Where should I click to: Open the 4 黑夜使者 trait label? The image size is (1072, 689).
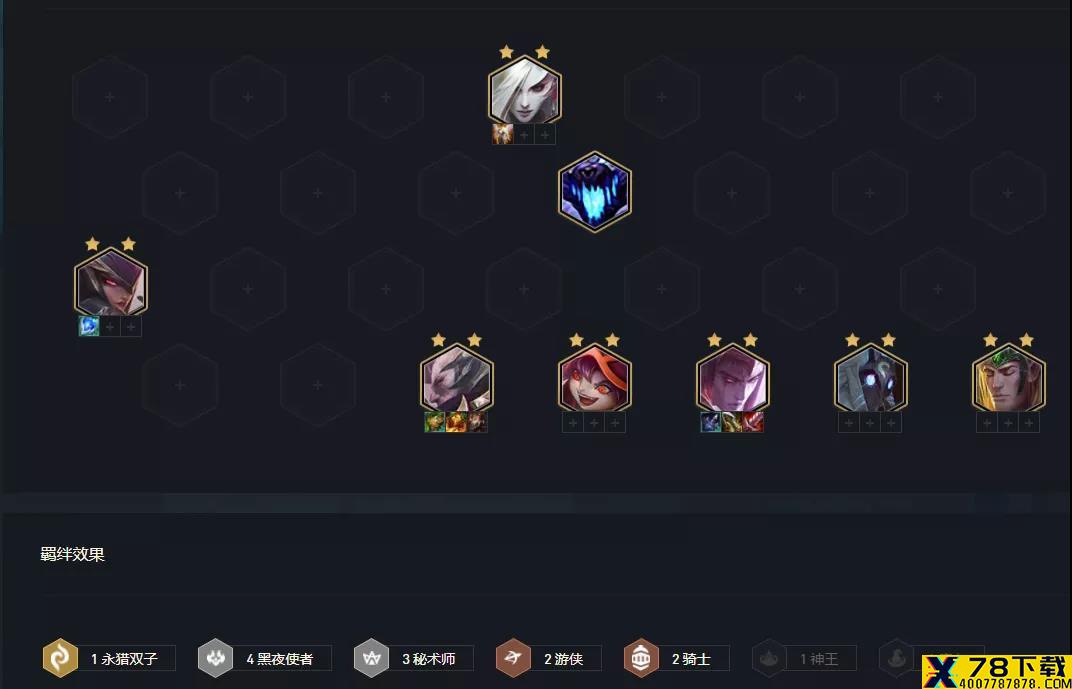(280, 659)
